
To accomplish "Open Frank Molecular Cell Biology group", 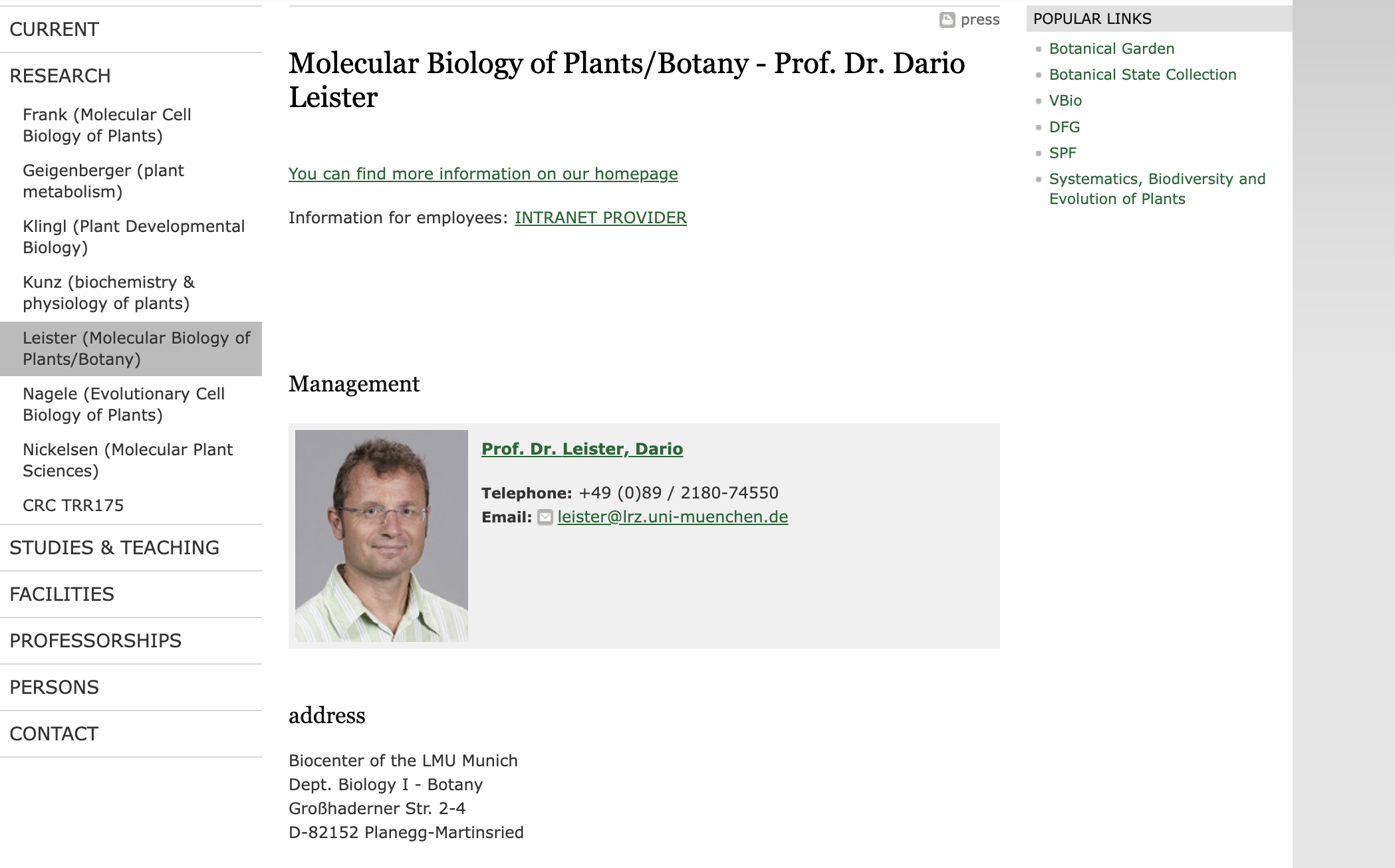I will (131, 125).
